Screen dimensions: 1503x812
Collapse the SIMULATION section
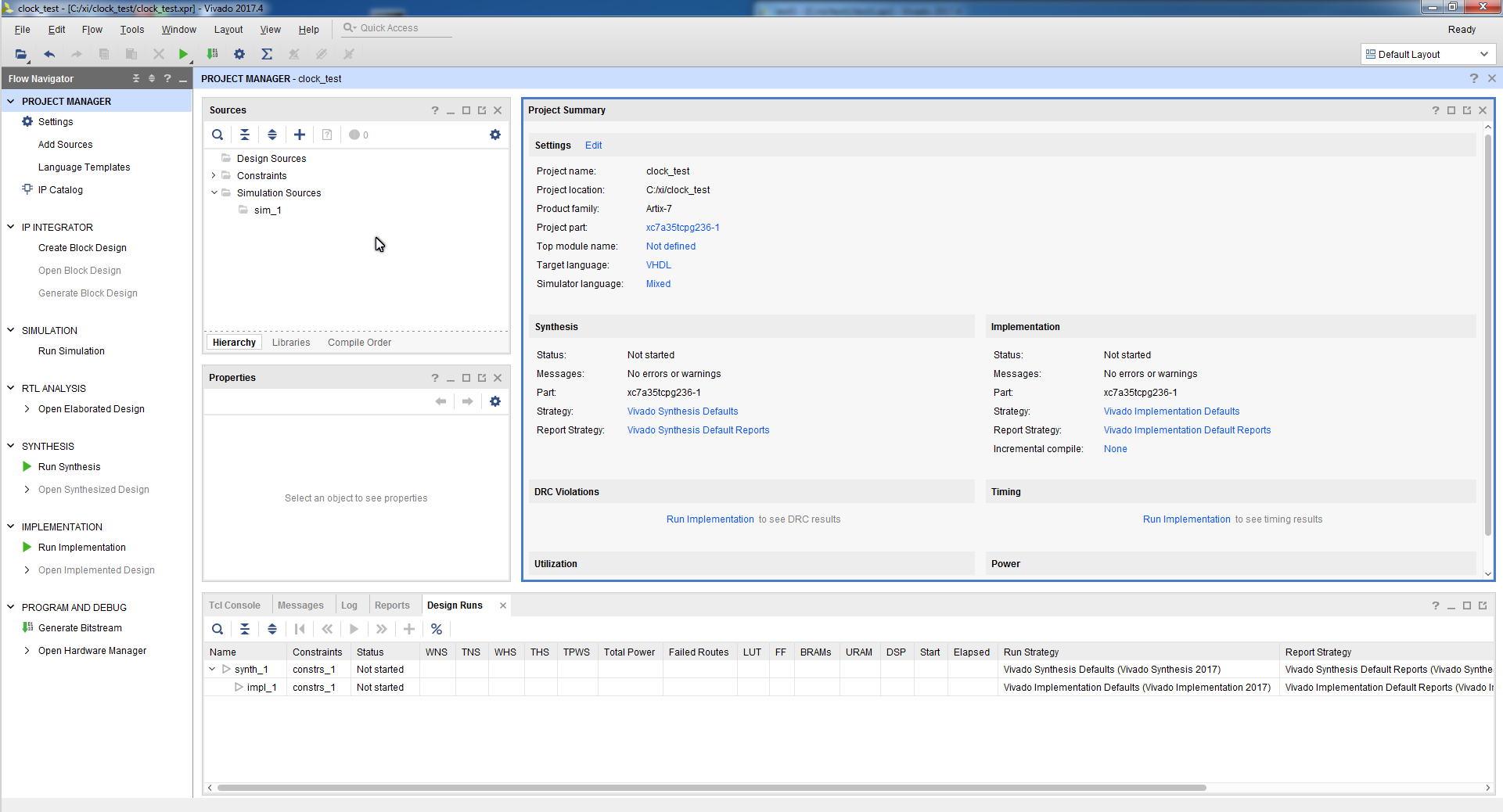tap(11, 330)
